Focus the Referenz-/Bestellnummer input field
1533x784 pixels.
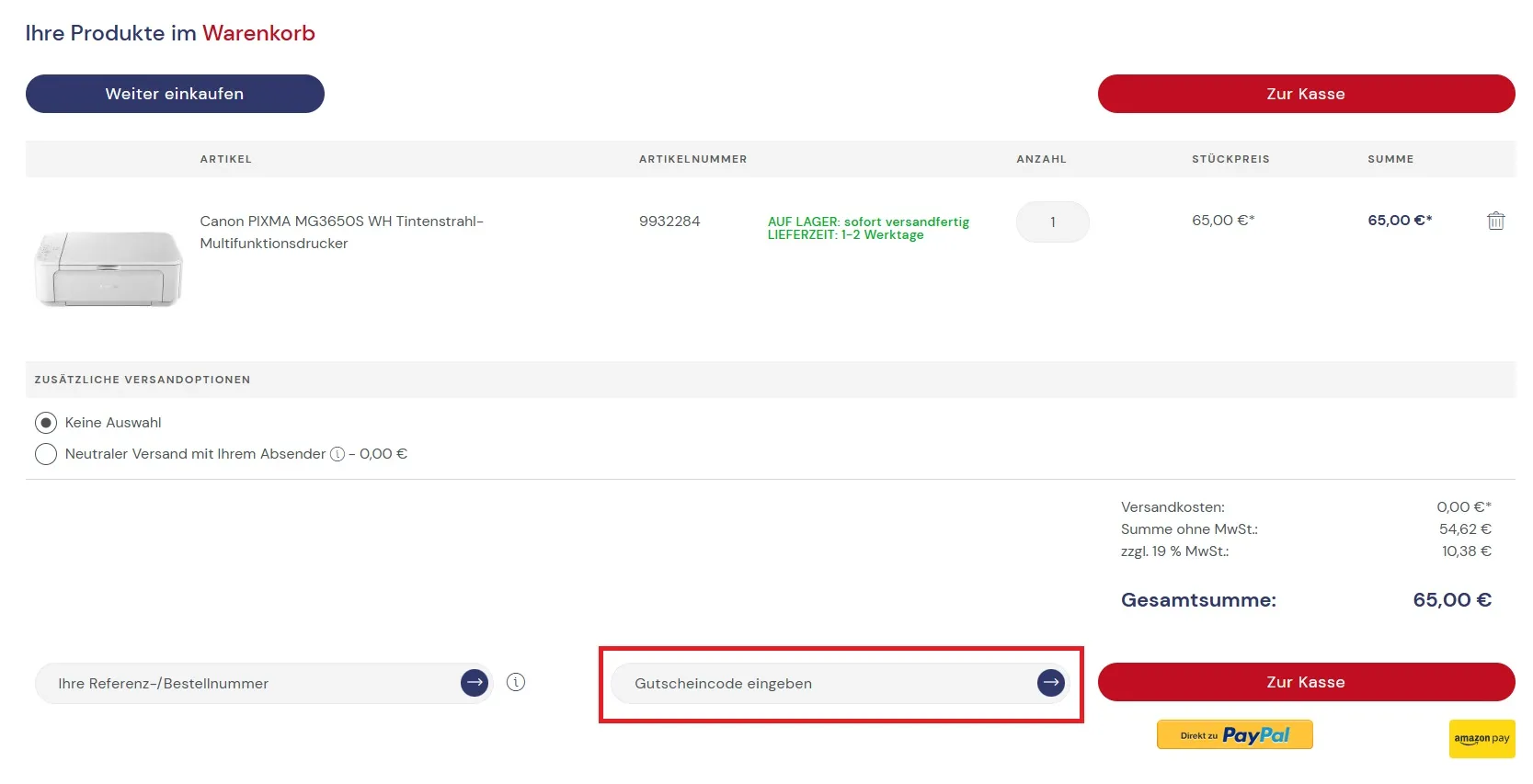tap(248, 684)
